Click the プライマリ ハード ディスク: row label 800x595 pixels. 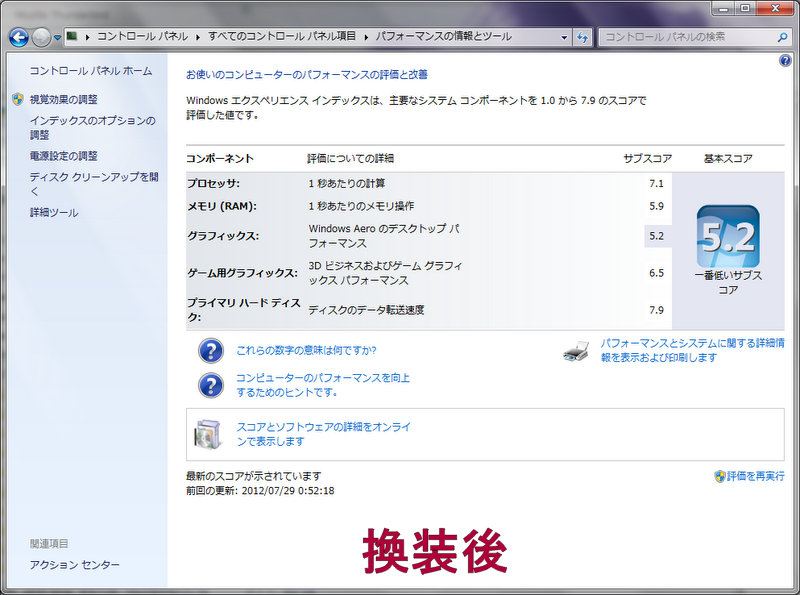click(244, 310)
